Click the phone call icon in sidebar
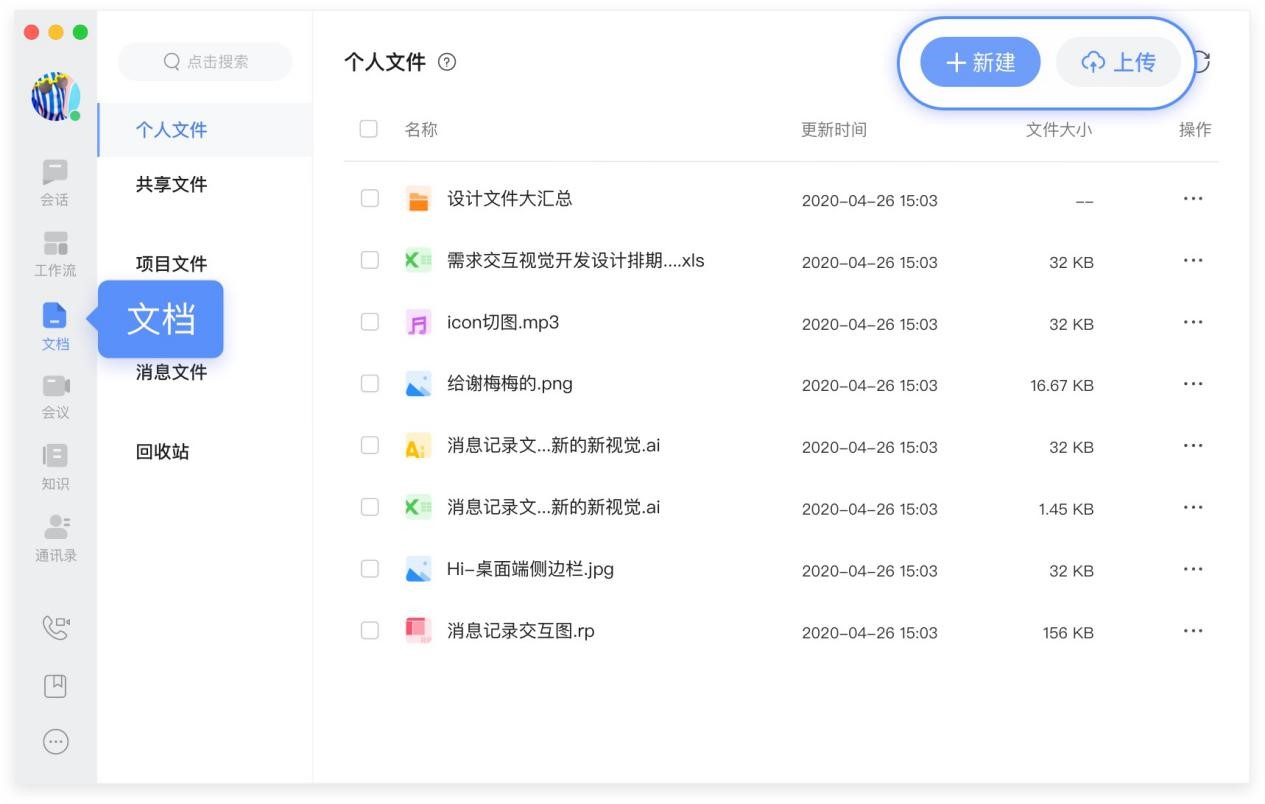 (x=55, y=627)
